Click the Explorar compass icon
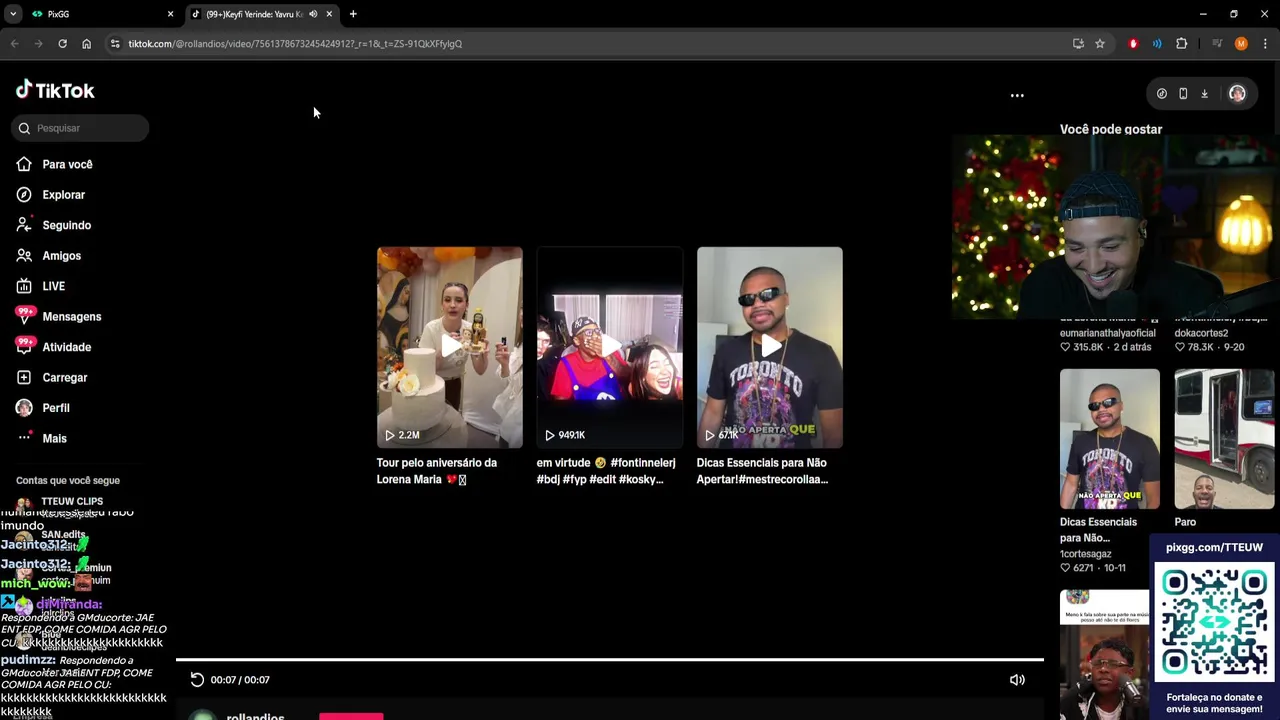Screen dimensions: 1280x720 [24, 195]
